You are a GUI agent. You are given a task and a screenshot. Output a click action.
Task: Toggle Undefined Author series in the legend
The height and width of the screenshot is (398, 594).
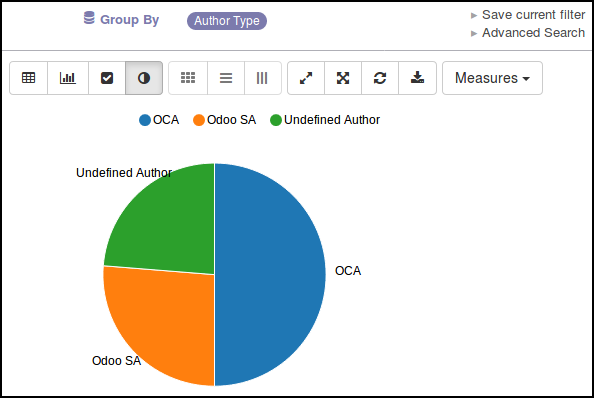point(325,120)
